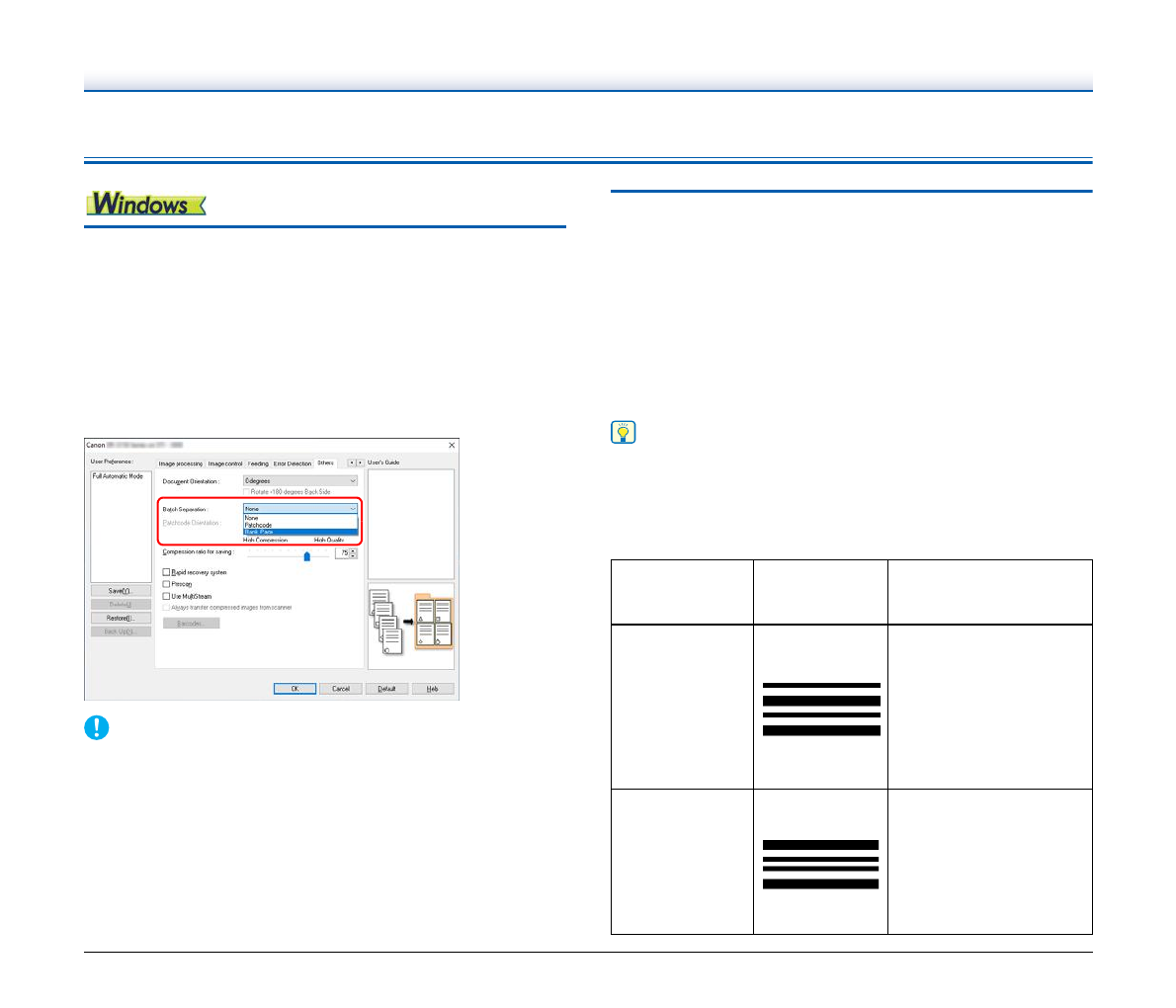The height and width of the screenshot is (1008, 1176).
Task: Click the yellow lightbulb hint icon
Action: tap(624, 433)
